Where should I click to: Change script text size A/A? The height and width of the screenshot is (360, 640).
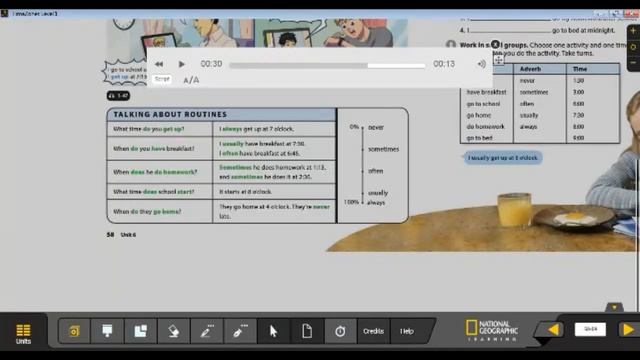pos(191,80)
